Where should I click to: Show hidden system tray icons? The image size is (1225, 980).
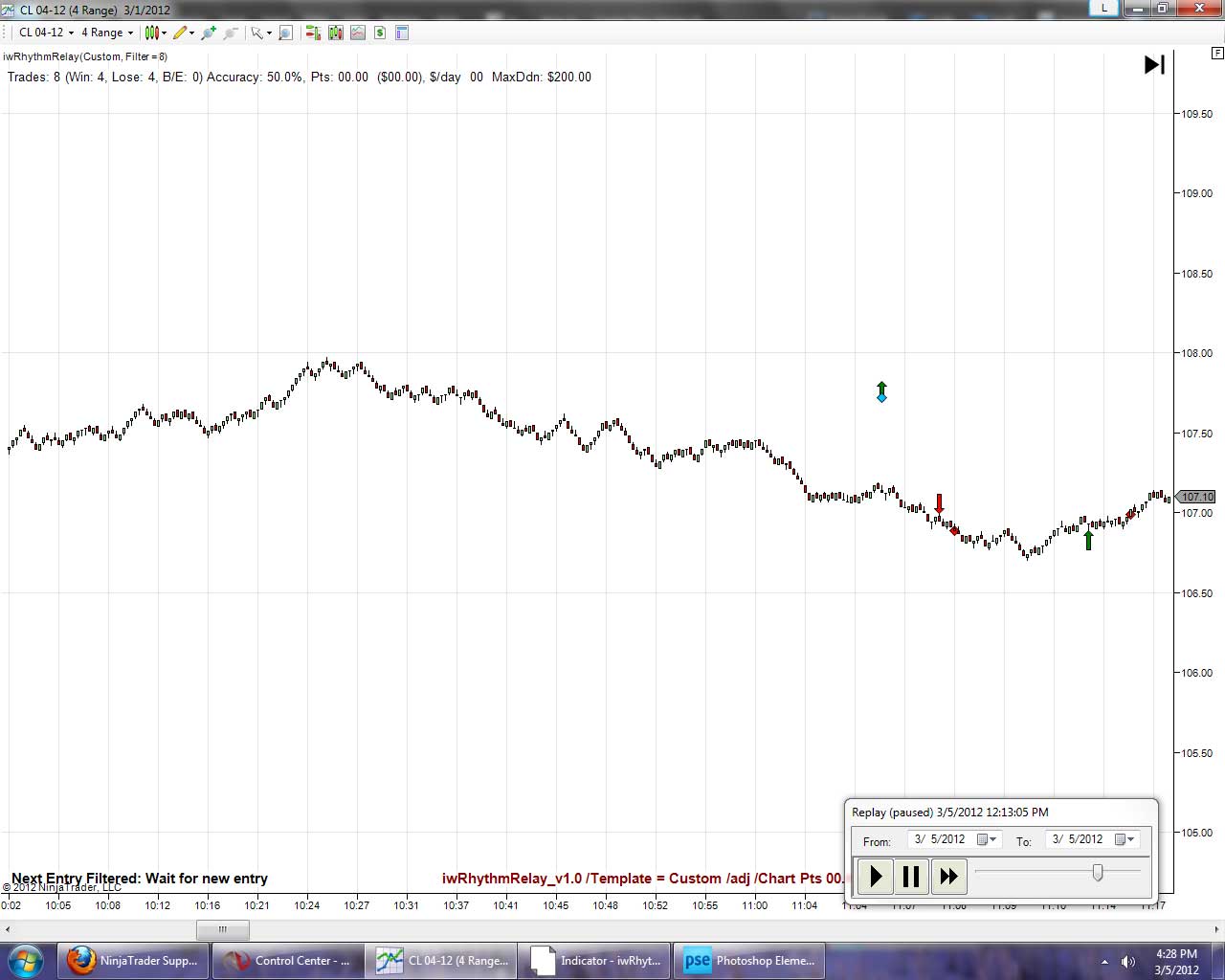1104,961
